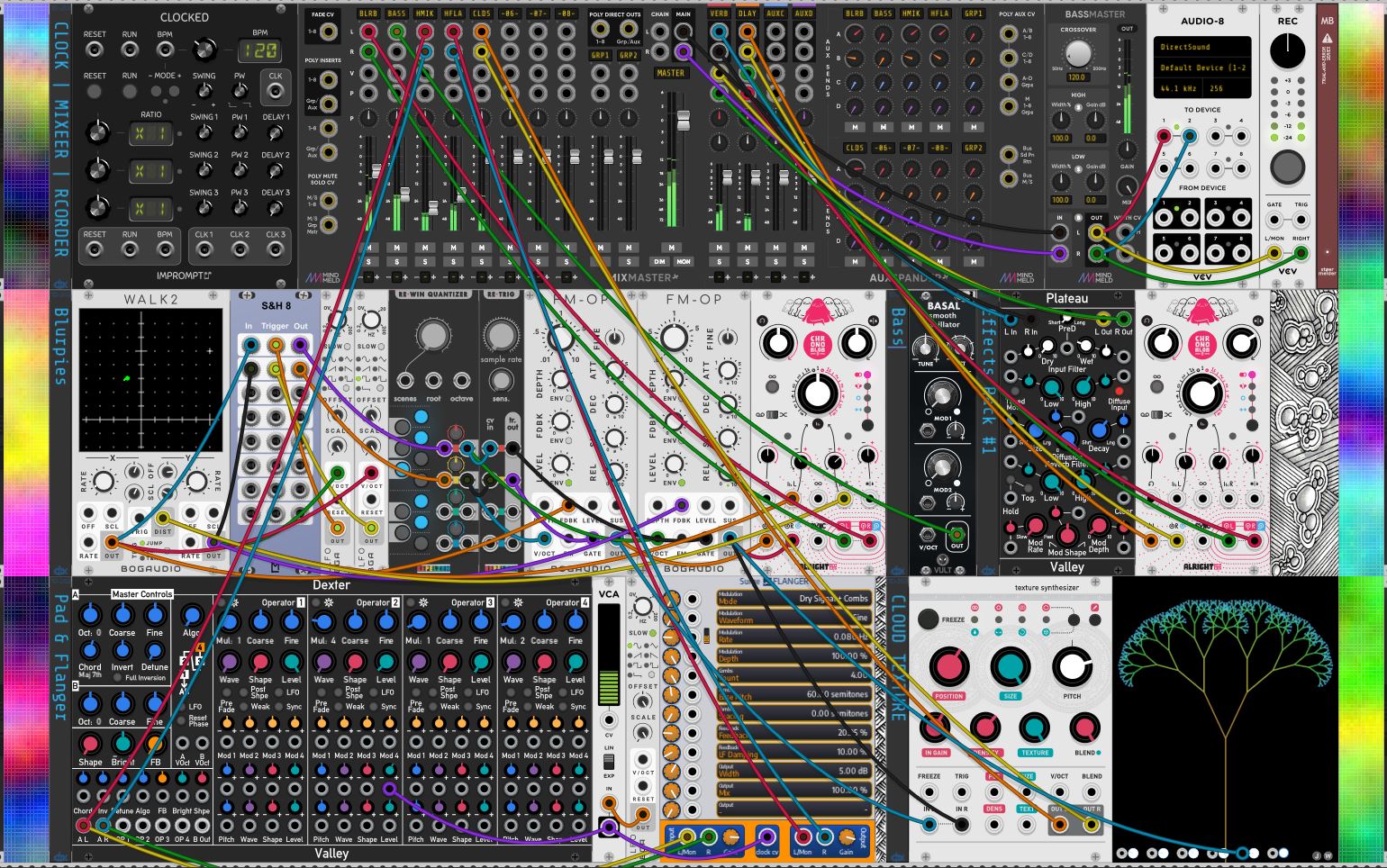Click the Clouds FREEZE round button

pyautogui.click(x=928, y=619)
